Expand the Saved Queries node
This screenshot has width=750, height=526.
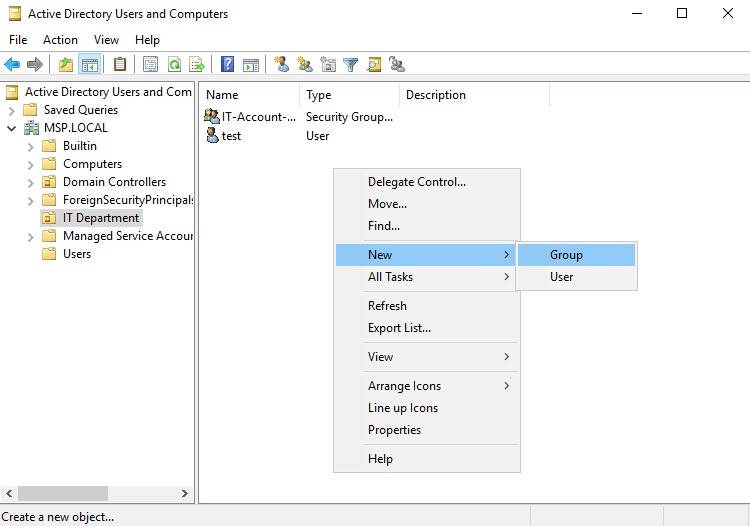[12, 110]
